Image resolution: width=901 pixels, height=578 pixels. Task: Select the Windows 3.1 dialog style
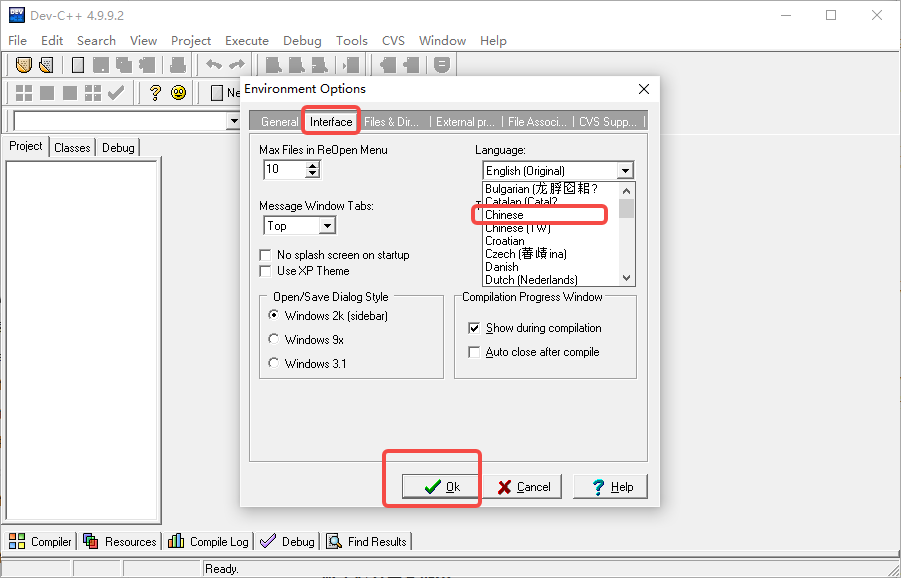274,363
